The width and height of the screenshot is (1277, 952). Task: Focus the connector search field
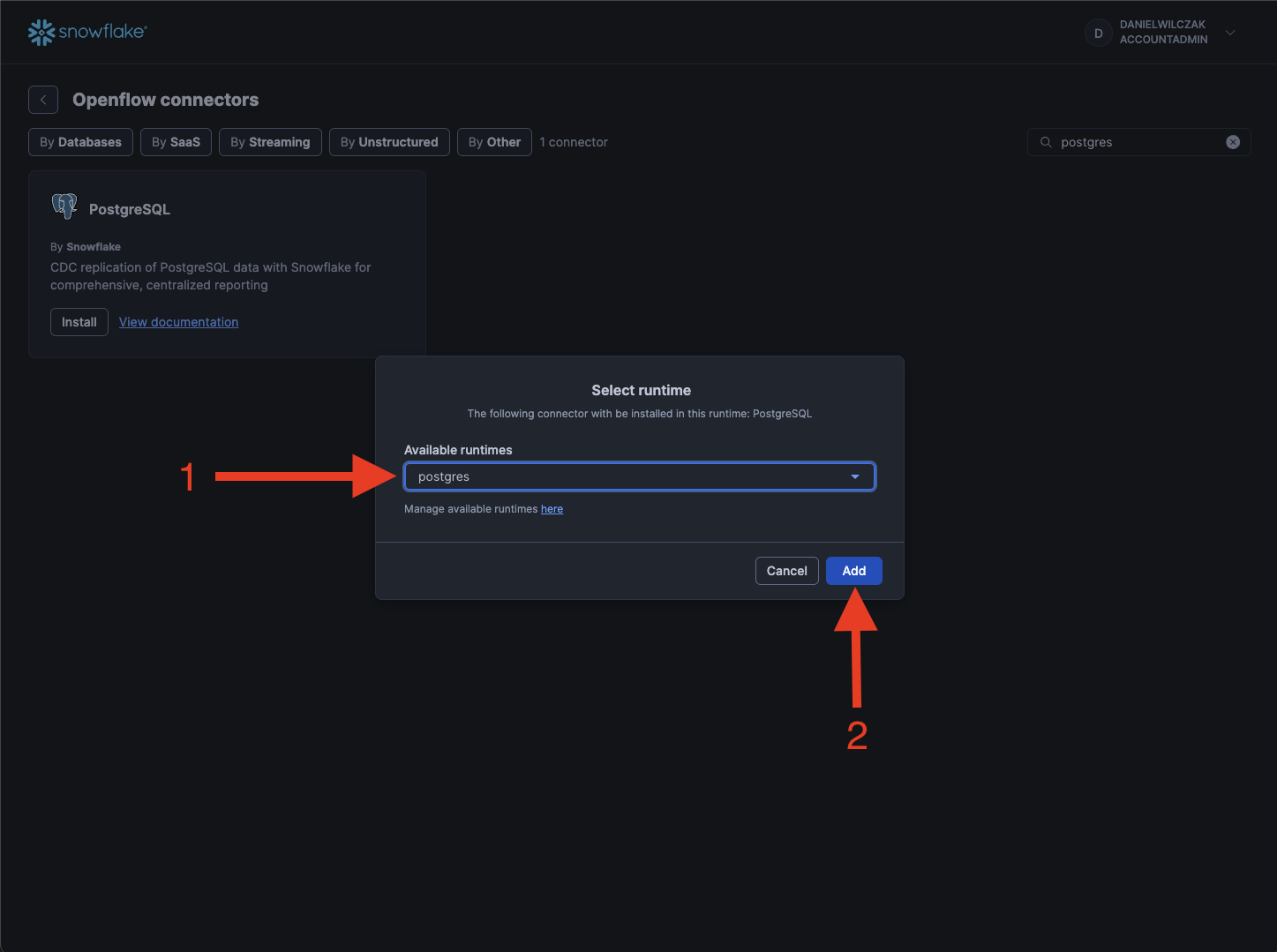(x=1138, y=142)
